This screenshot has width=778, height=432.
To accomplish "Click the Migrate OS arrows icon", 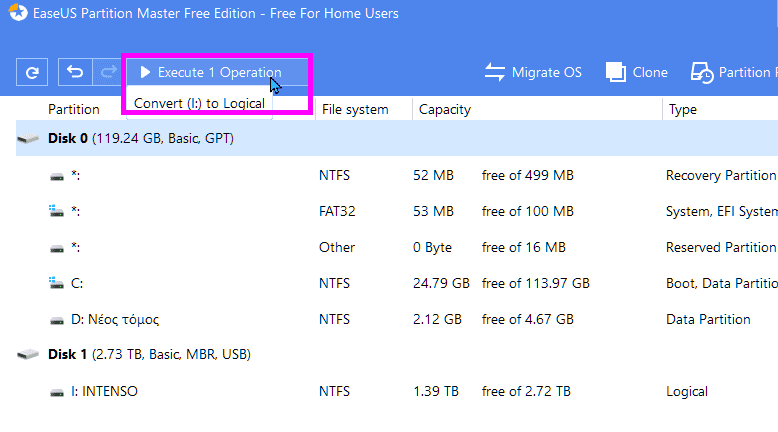I will 495,72.
